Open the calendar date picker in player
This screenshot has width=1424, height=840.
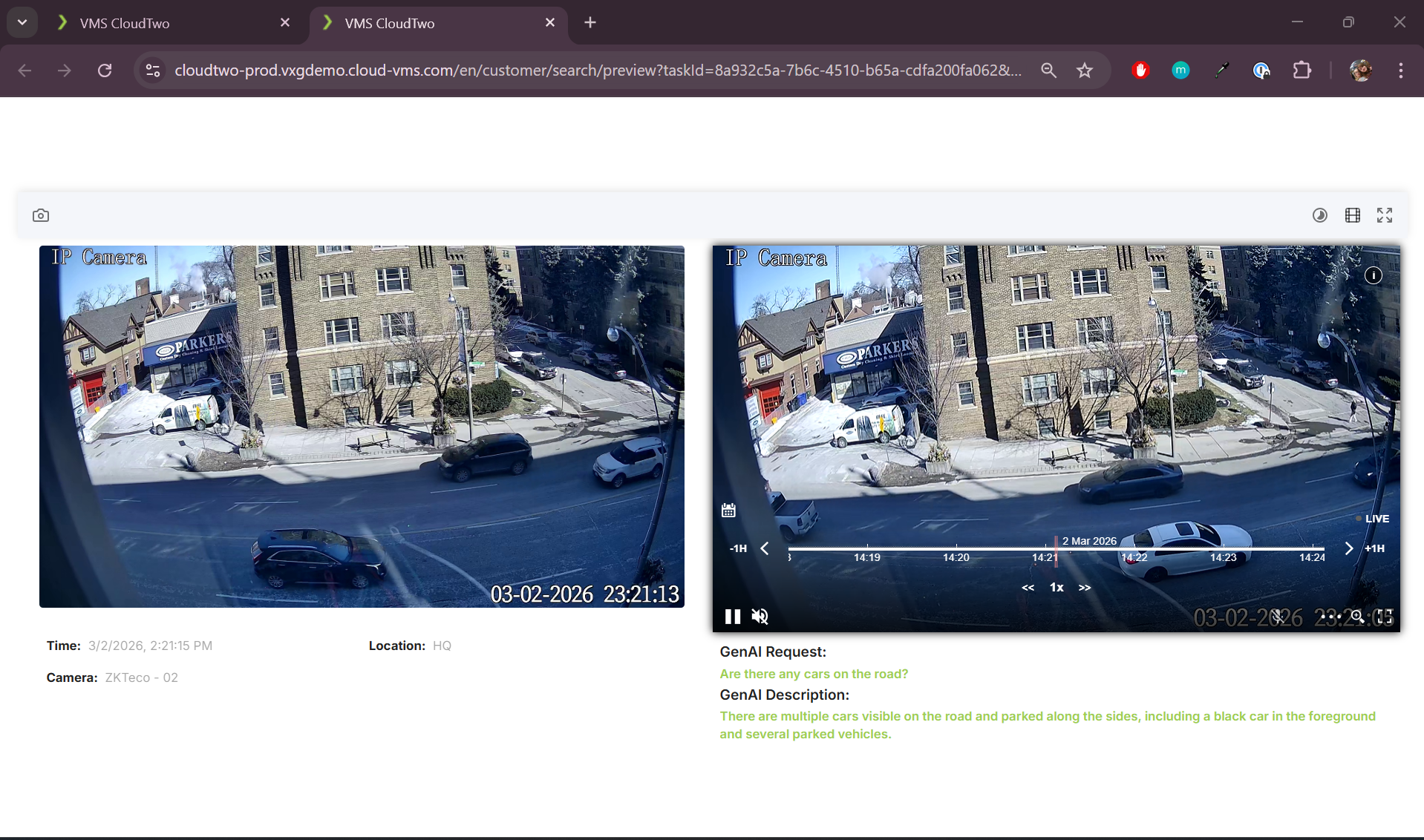[x=728, y=511]
